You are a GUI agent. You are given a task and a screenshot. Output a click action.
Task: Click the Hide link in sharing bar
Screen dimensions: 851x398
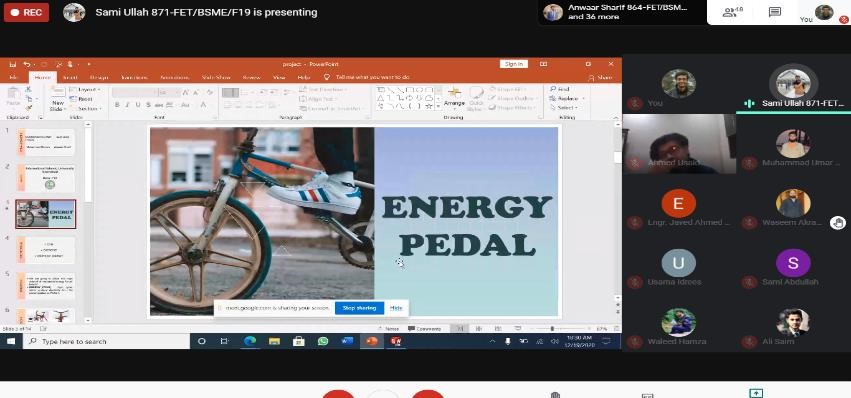pos(396,308)
